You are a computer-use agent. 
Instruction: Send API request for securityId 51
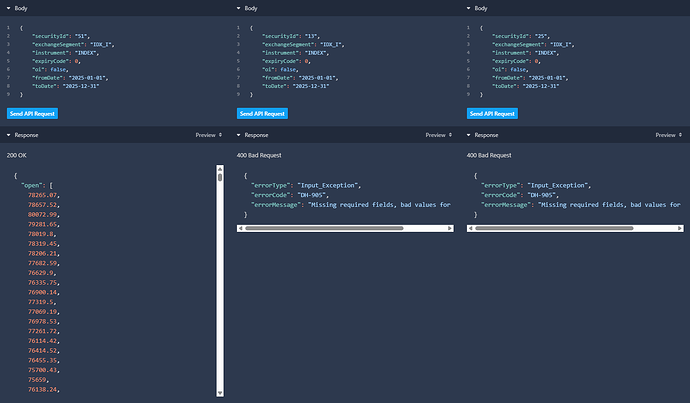pyautogui.click(x=33, y=114)
